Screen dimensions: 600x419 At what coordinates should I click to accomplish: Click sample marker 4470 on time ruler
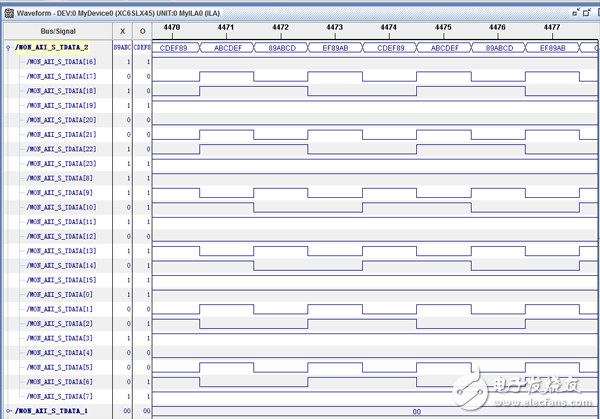172,28
